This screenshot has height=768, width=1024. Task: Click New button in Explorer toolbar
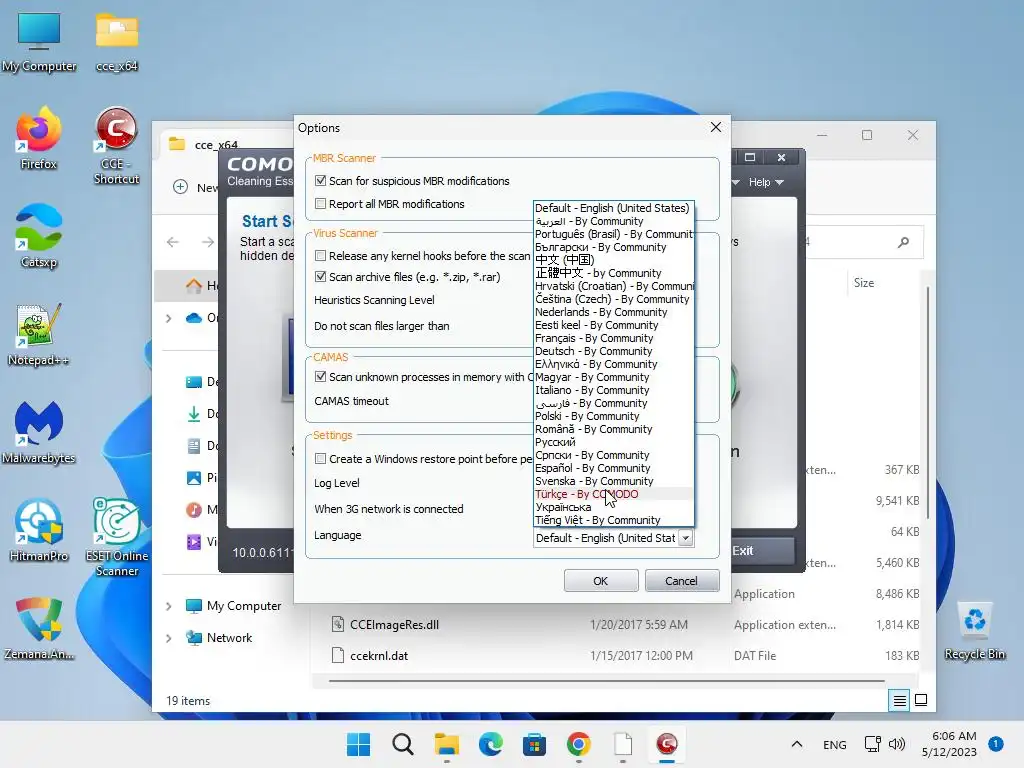(x=195, y=187)
